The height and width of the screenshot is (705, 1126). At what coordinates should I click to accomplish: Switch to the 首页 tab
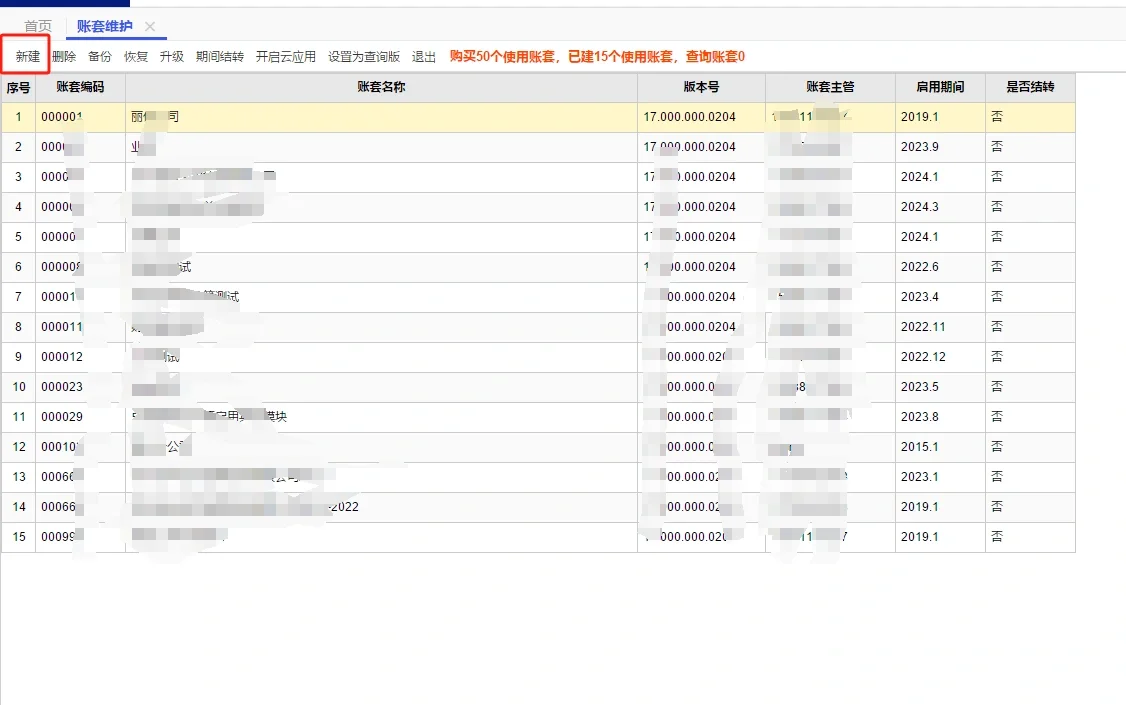click(x=38, y=26)
